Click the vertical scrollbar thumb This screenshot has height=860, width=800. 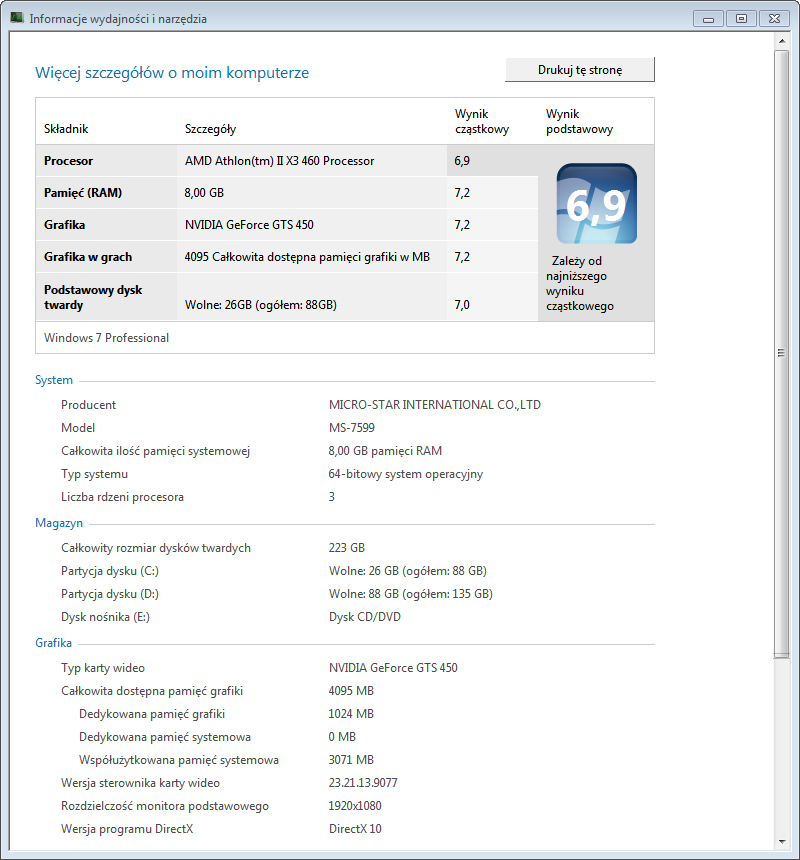click(783, 352)
